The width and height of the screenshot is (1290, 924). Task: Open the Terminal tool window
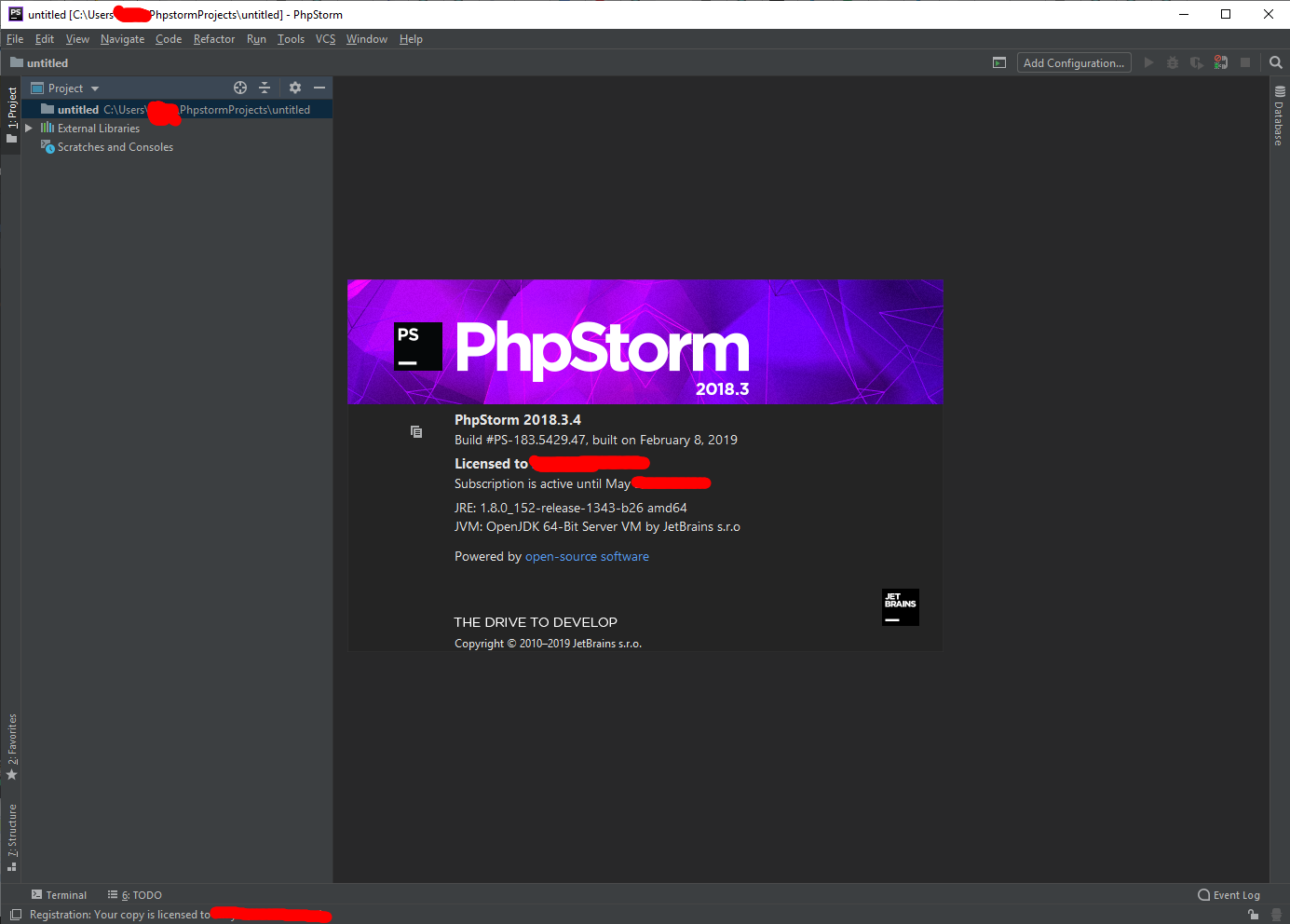(x=59, y=895)
